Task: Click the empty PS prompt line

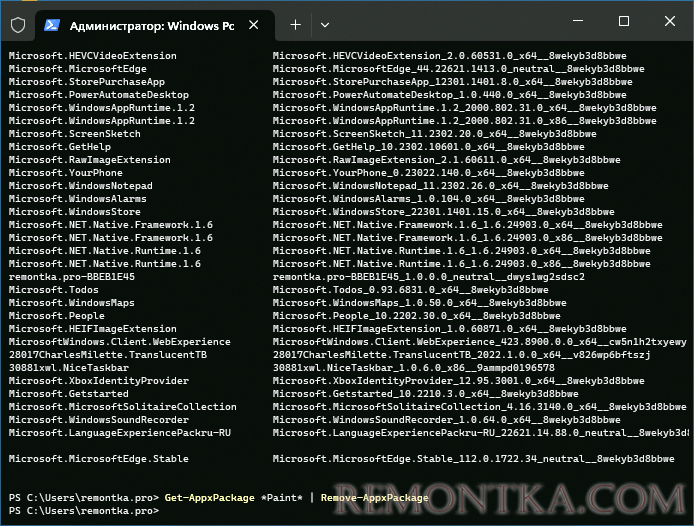Action: click(84, 511)
